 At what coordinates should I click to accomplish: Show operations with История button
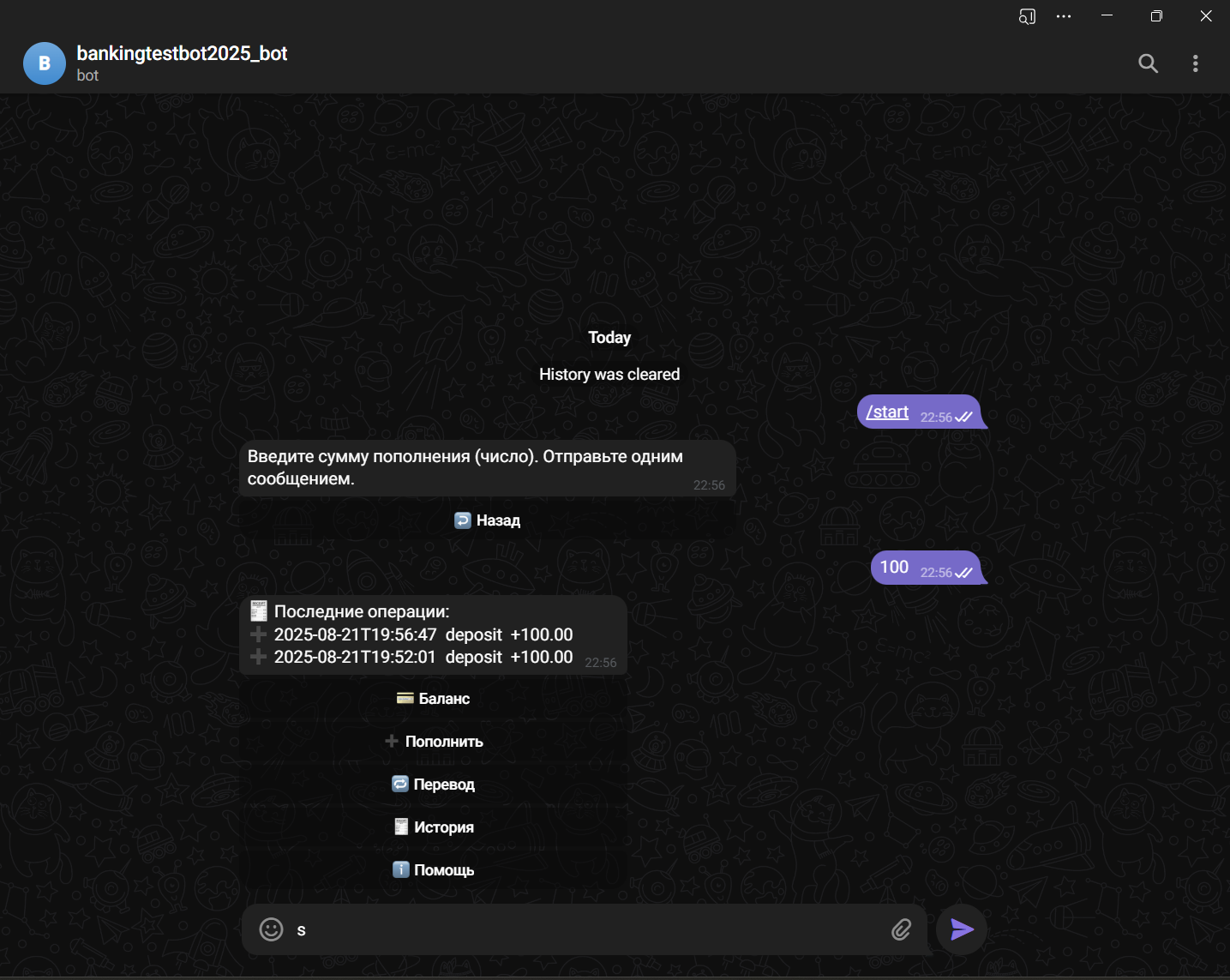pyautogui.click(x=433, y=827)
